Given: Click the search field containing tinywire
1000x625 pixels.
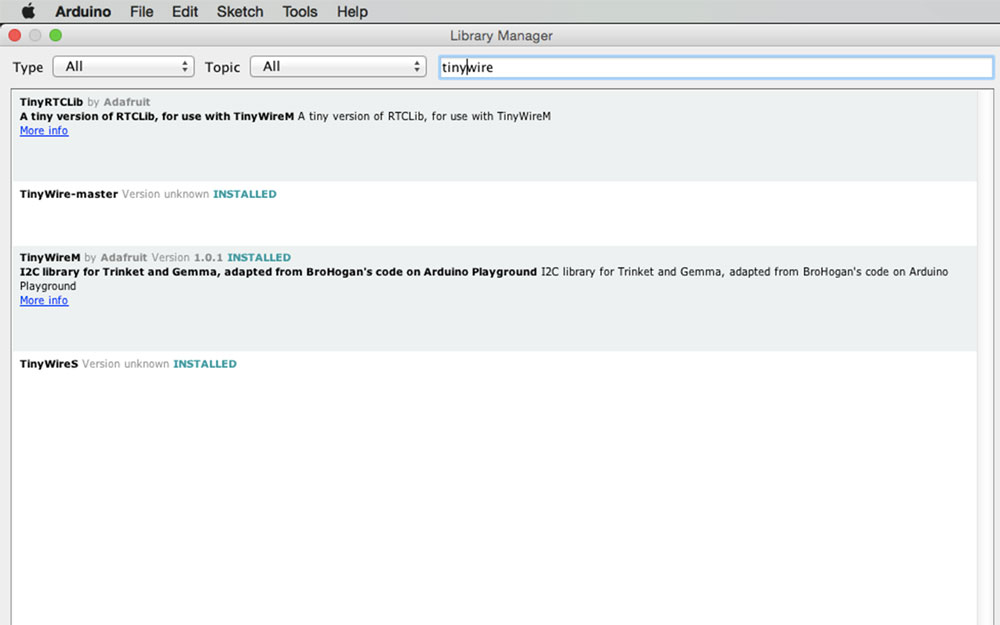Looking at the screenshot, I should coord(716,67).
